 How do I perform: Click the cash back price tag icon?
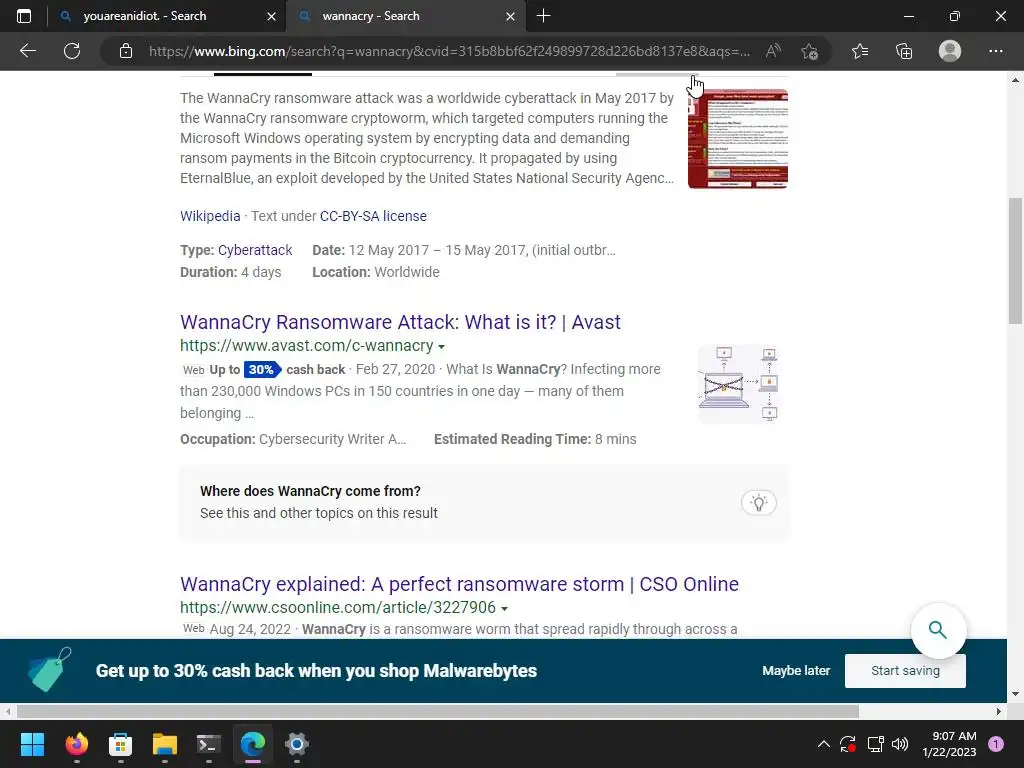(x=50, y=670)
